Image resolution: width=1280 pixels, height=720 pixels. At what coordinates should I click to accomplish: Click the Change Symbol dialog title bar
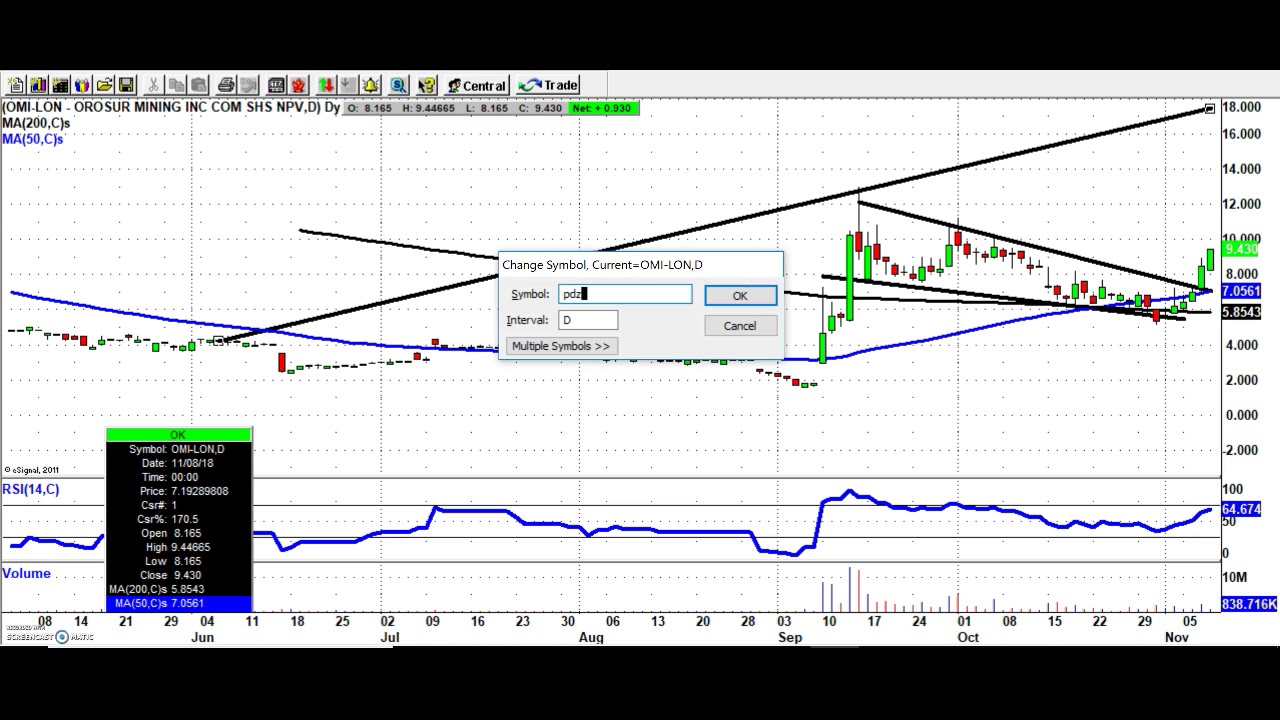[640, 265]
